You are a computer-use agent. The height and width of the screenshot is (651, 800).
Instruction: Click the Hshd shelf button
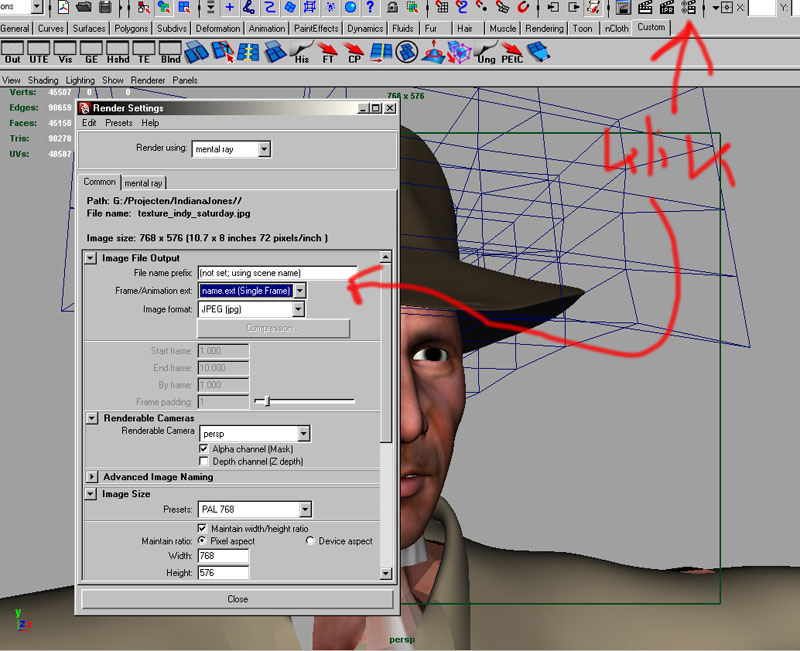(118, 53)
